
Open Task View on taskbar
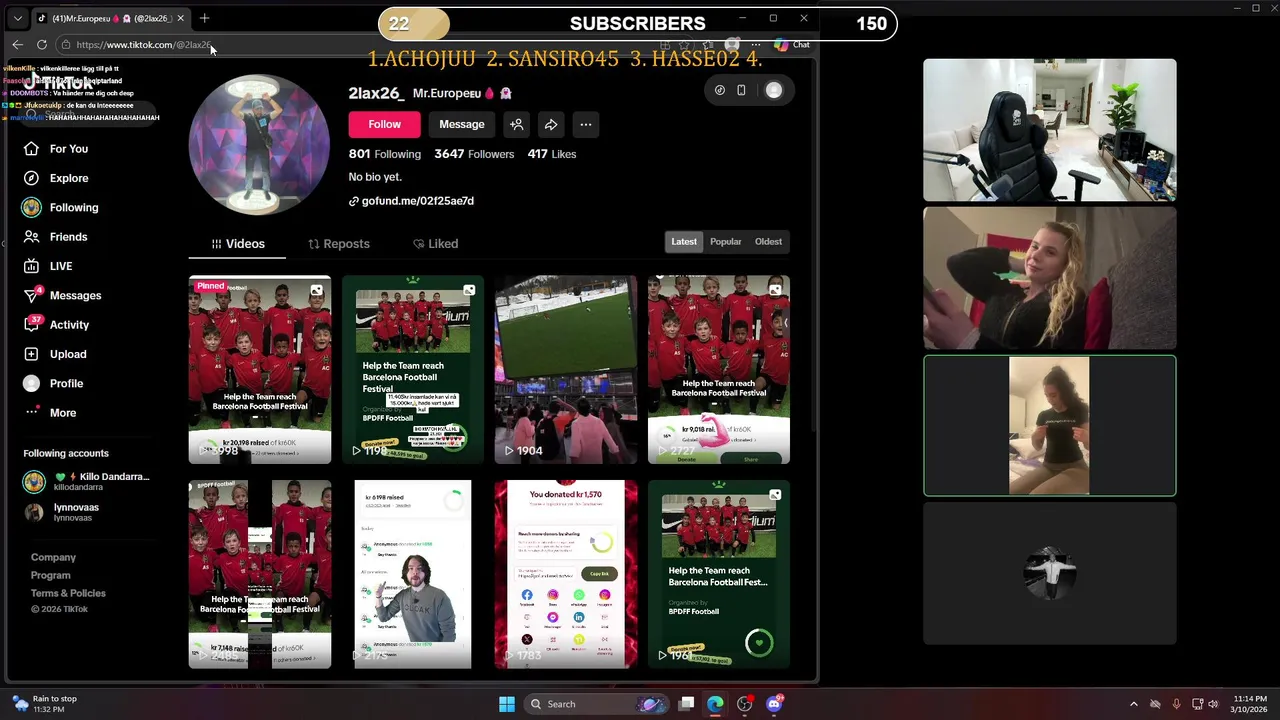[x=686, y=704]
